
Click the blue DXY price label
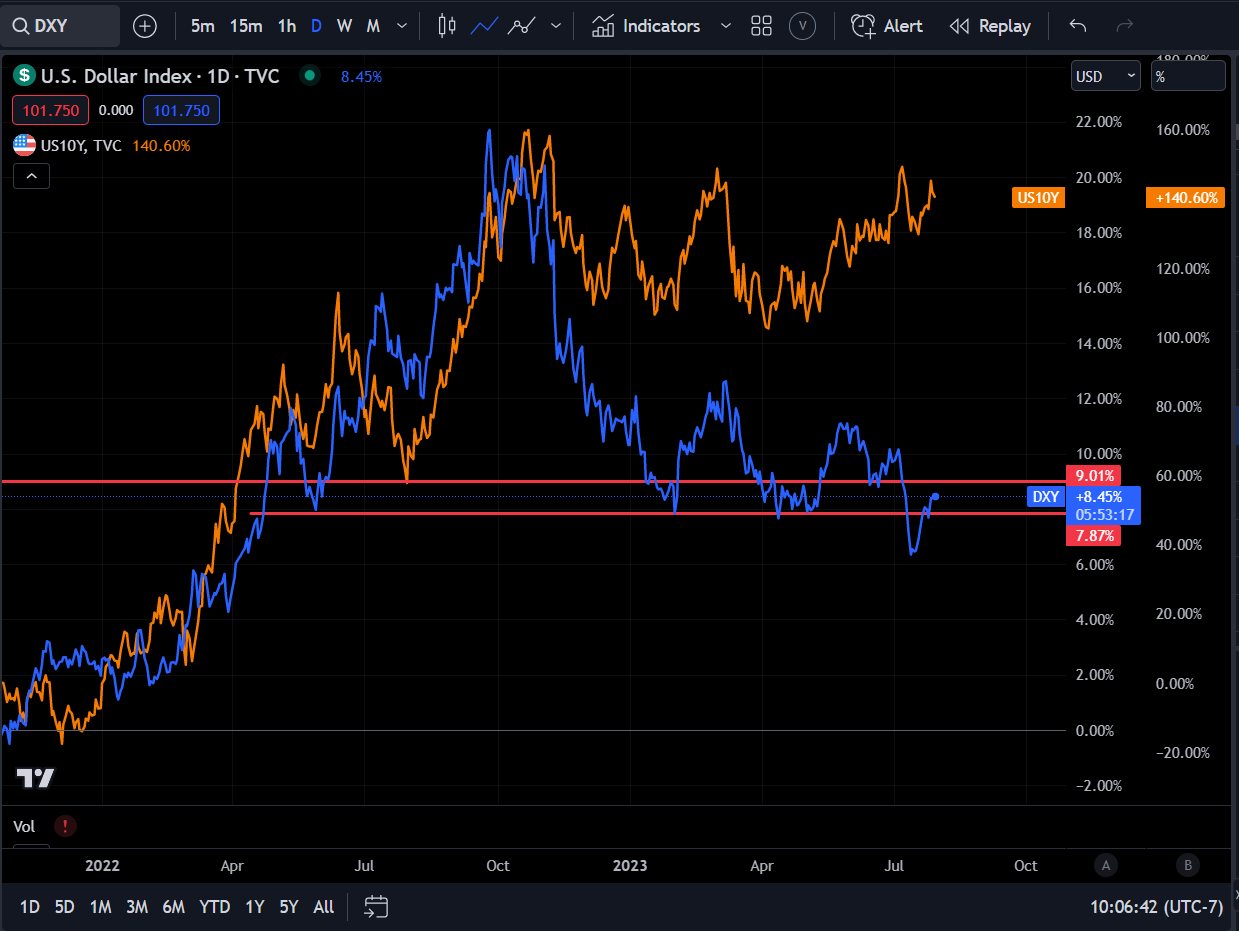pos(1046,497)
